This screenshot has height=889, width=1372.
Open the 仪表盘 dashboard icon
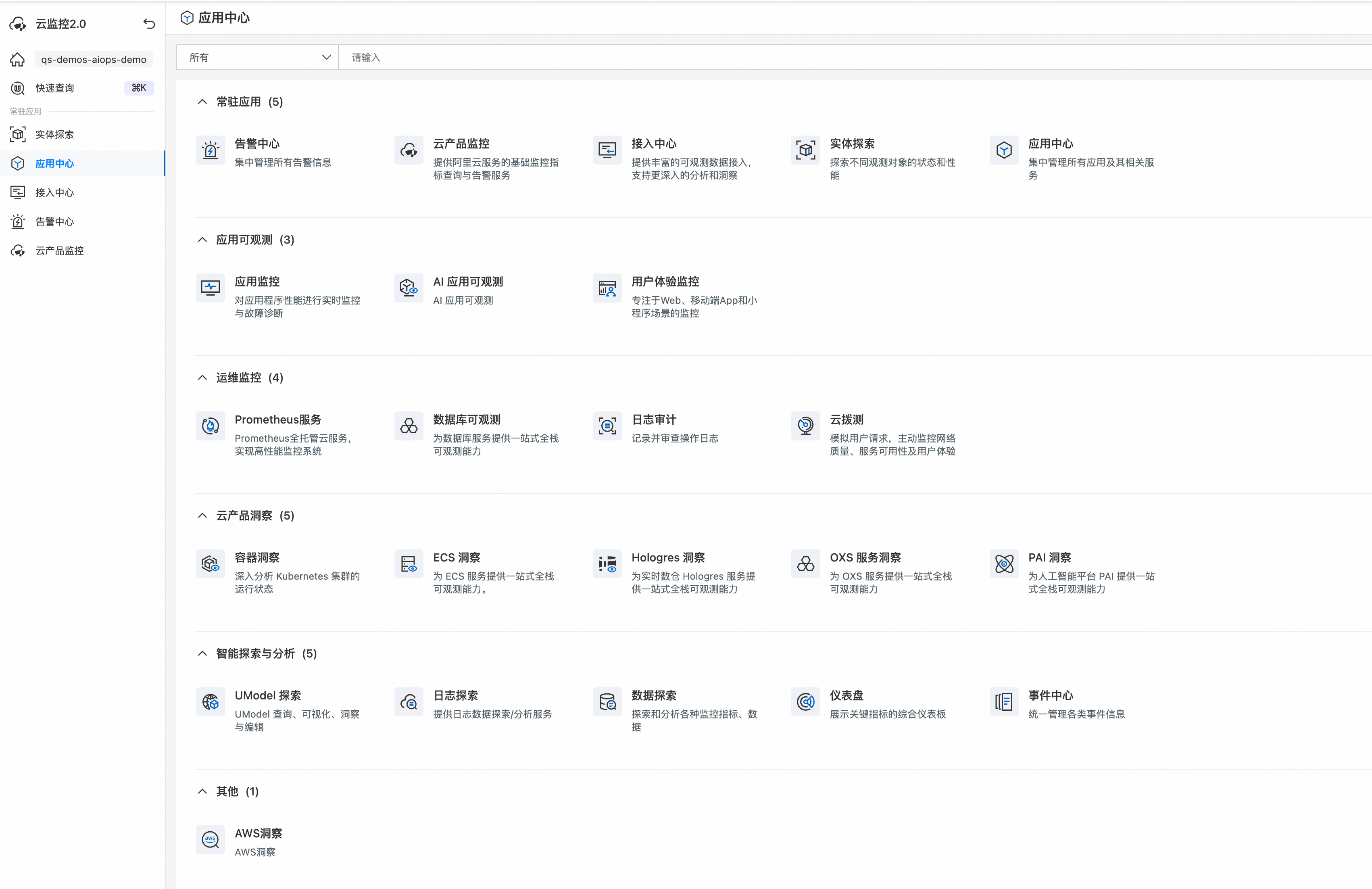(x=805, y=701)
